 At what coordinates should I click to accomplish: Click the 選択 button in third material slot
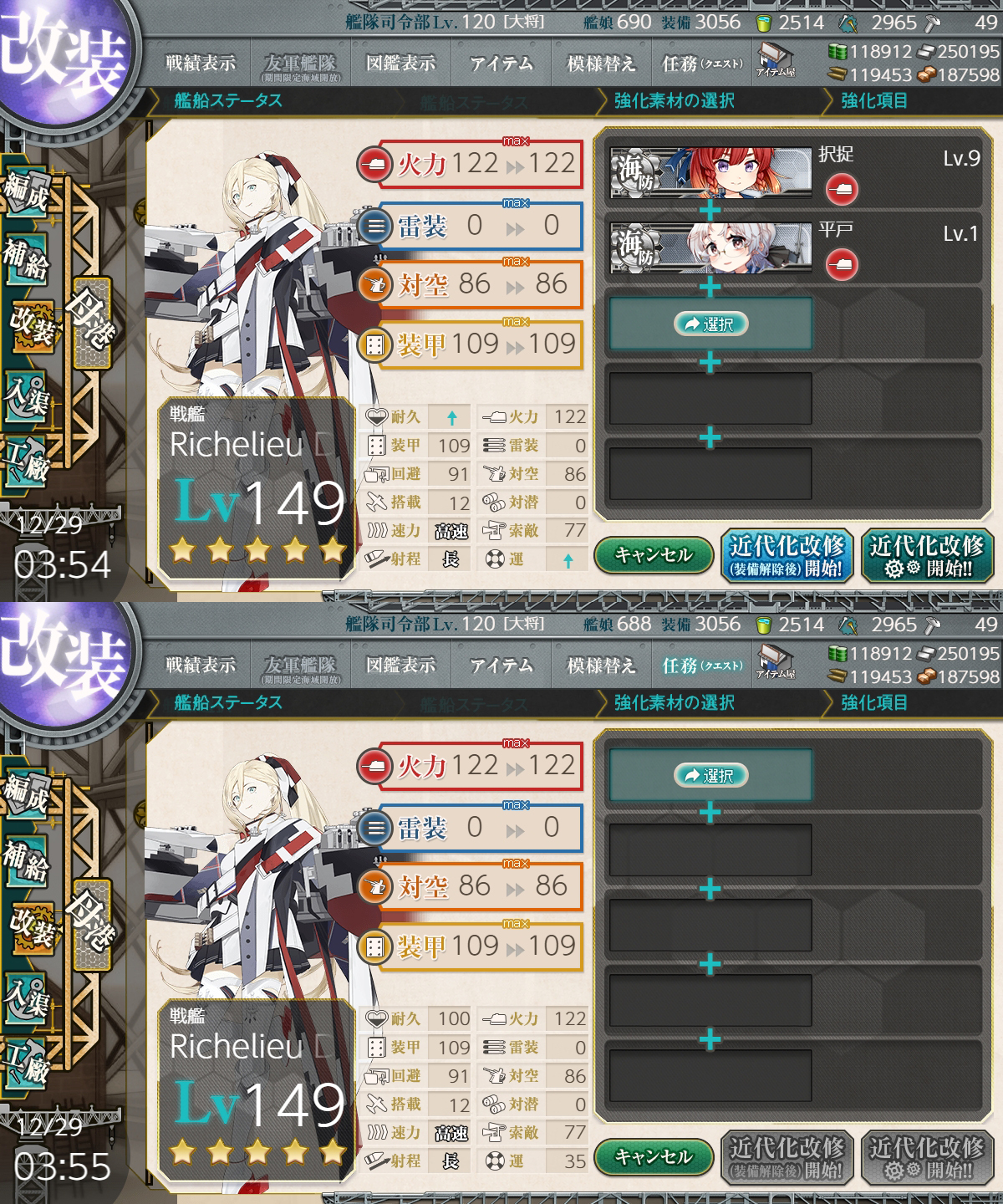(710, 324)
